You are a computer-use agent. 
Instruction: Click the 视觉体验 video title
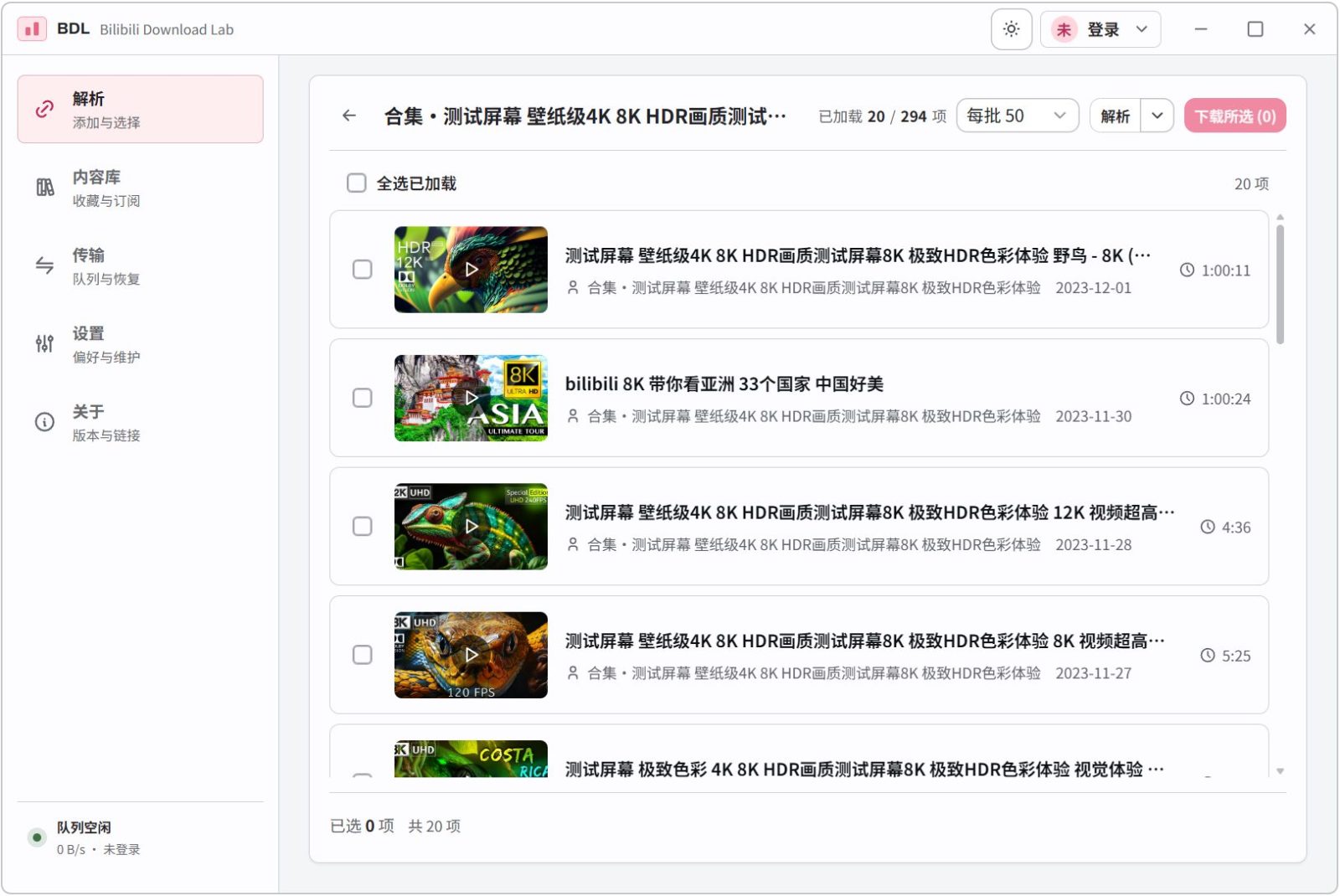pyautogui.click(x=864, y=769)
